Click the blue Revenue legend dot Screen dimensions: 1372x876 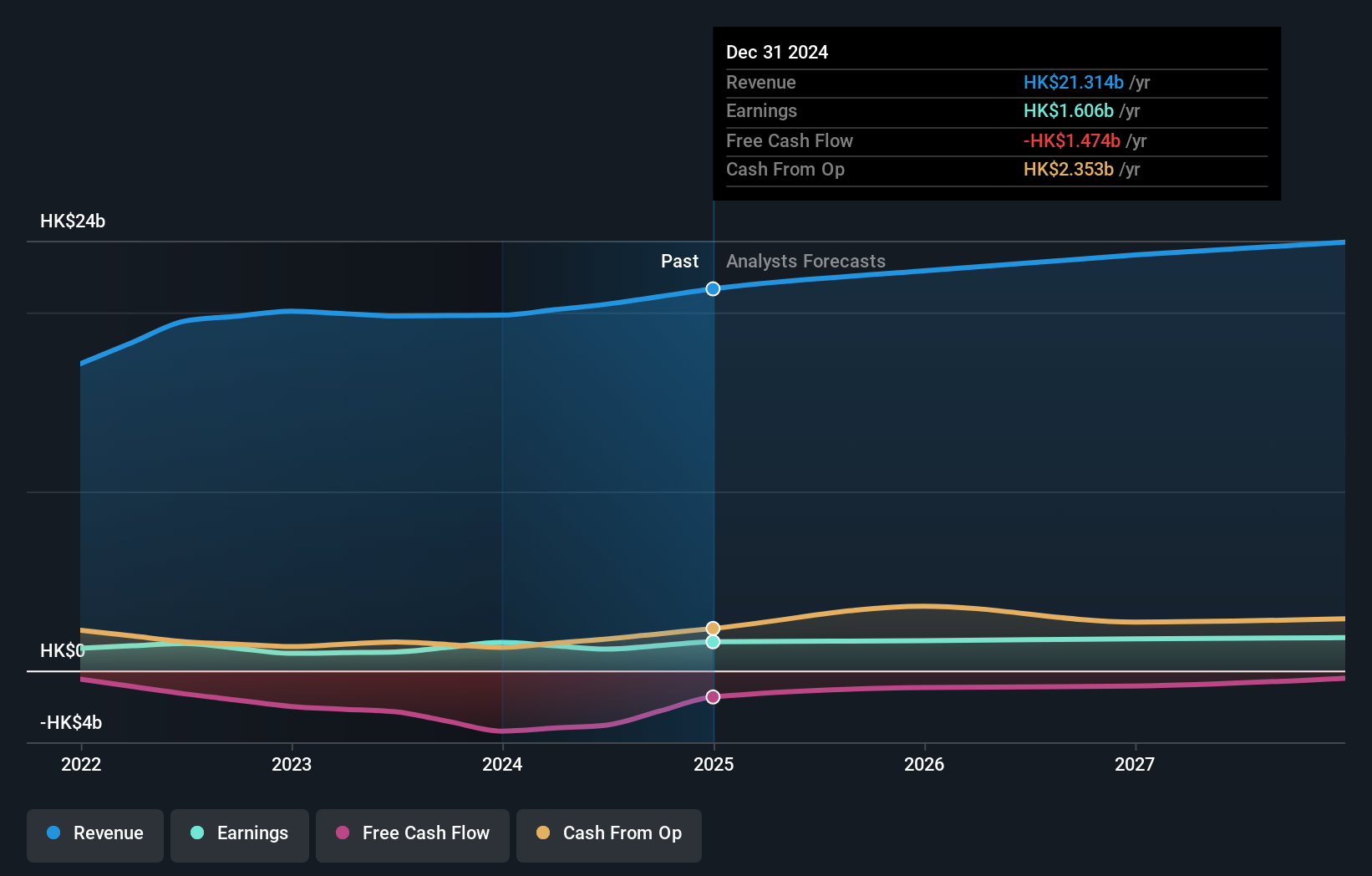pos(53,833)
